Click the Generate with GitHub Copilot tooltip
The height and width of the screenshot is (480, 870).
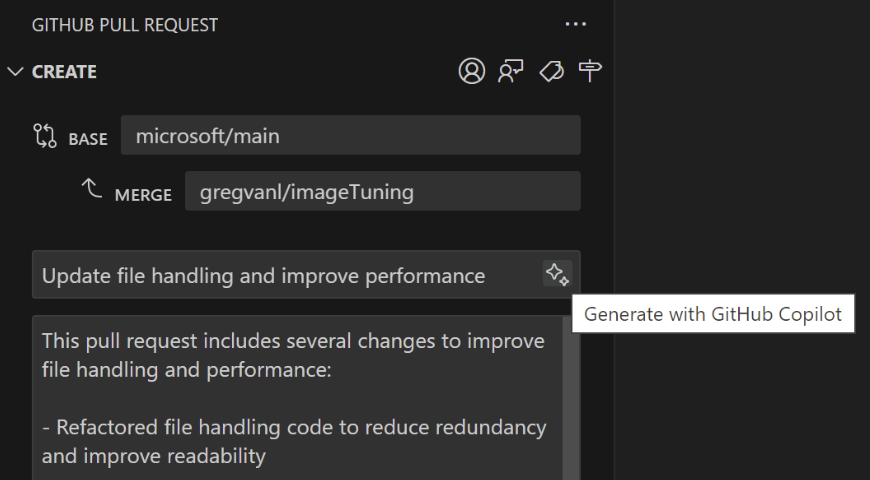pyautogui.click(x=713, y=314)
